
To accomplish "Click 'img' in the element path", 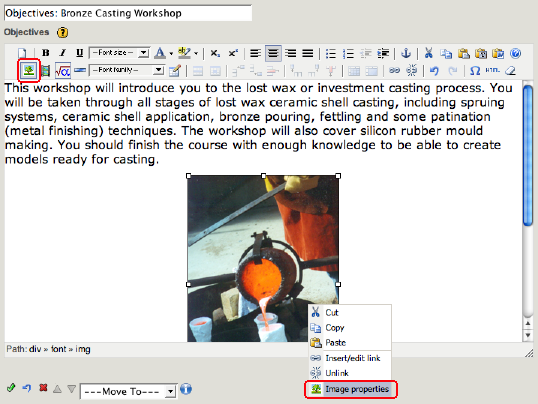I will tap(83, 350).
